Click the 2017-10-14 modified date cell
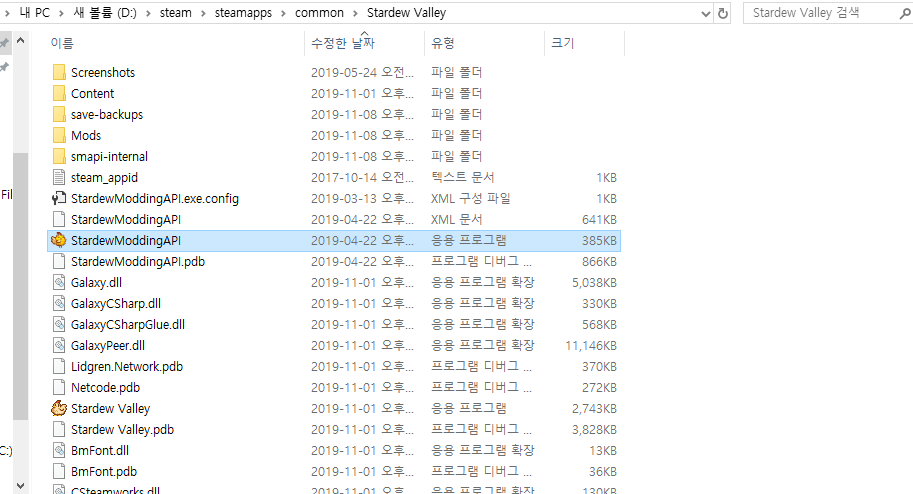The width and height of the screenshot is (913, 494). [362, 177]
